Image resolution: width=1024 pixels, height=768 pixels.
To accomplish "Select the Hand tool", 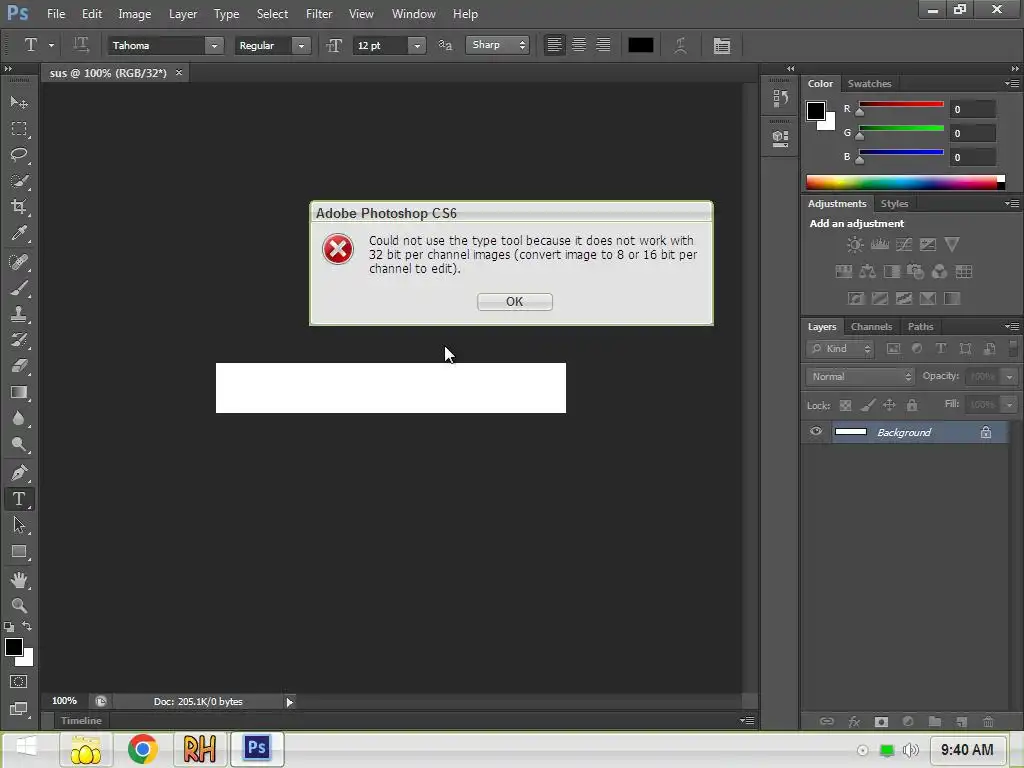I will click(x=19, y=580).
